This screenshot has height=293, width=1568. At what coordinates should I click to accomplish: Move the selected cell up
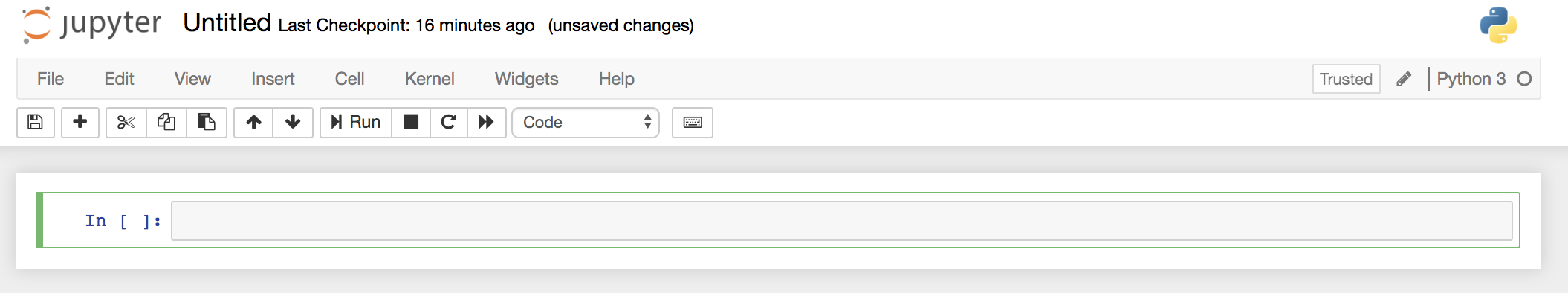click(x=253, y=122)
